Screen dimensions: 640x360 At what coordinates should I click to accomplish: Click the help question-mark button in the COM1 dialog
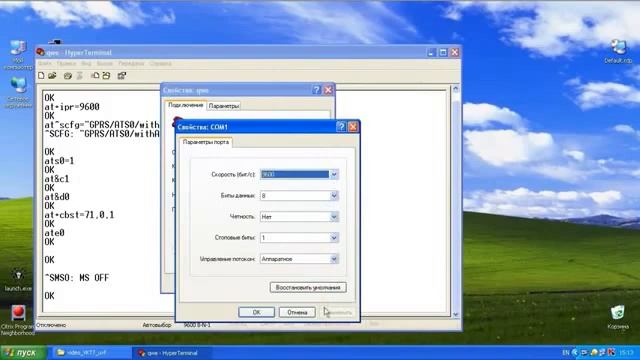coord(341,127)
